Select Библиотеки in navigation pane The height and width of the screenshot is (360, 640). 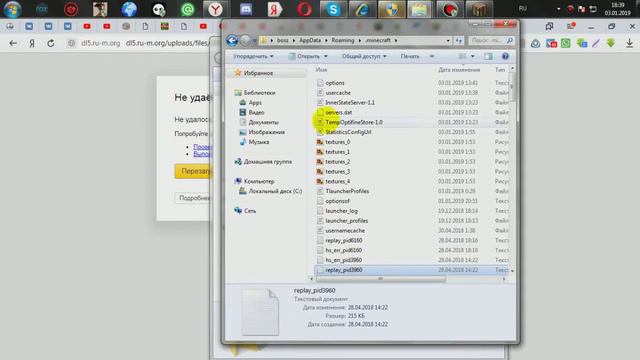(259, 93)
